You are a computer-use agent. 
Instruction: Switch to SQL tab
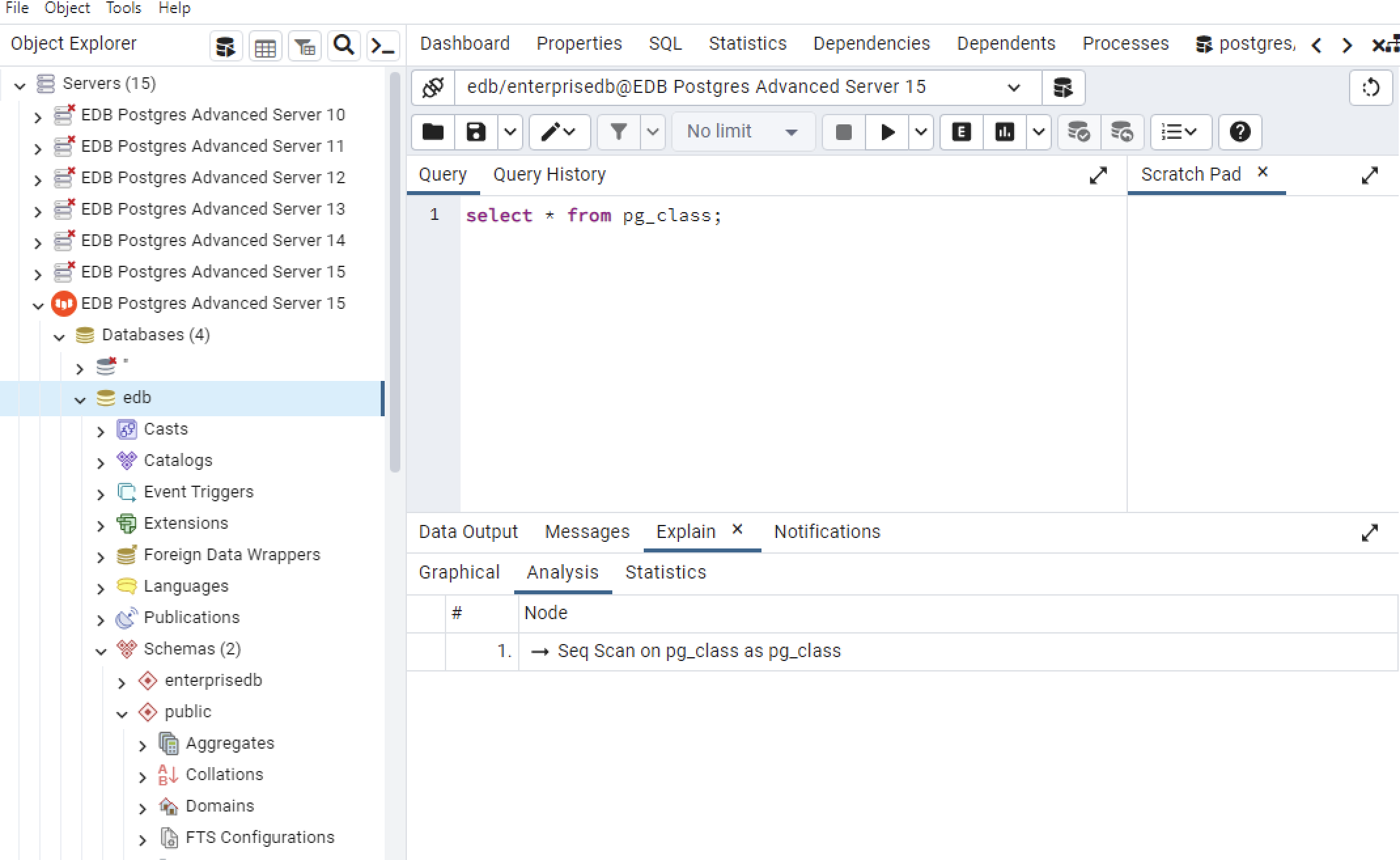coord(665,44)
